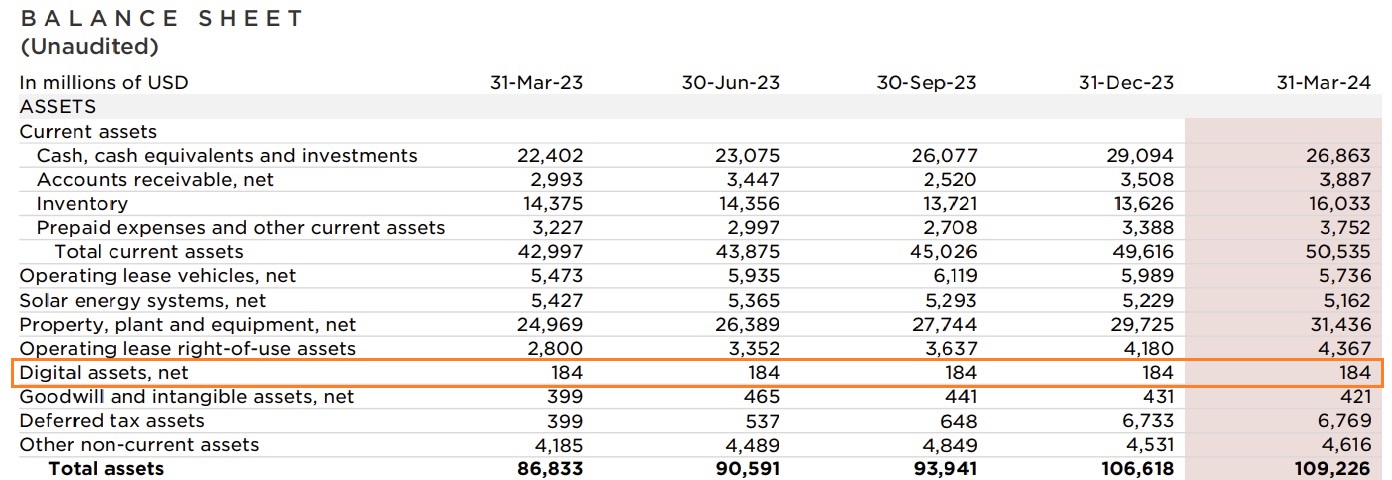1392x480 pixels.
Task: Select the 31-Mar-23 column header
Action: [x=536, y=83]
